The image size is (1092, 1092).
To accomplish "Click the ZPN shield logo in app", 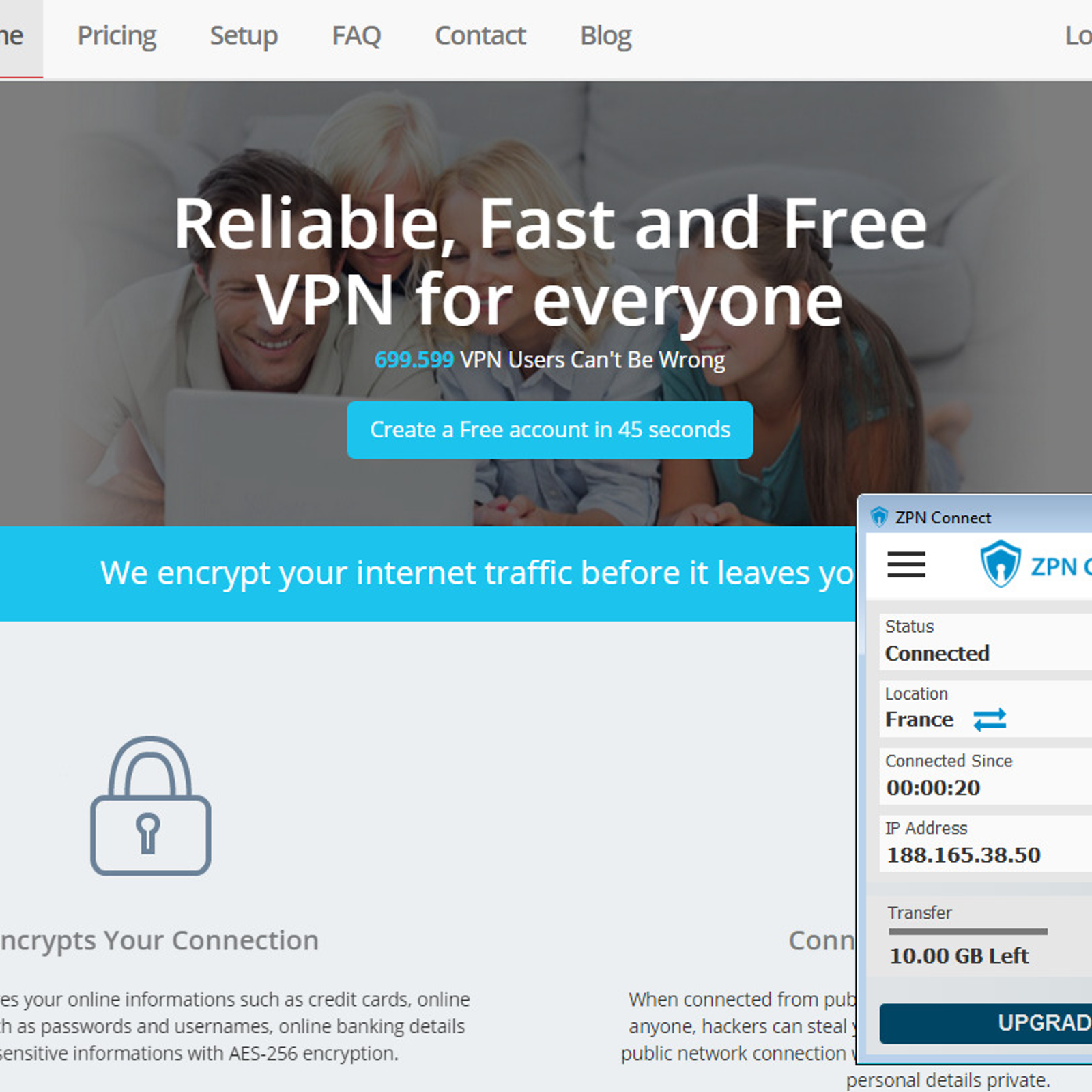I will (x=1001, y=564).
